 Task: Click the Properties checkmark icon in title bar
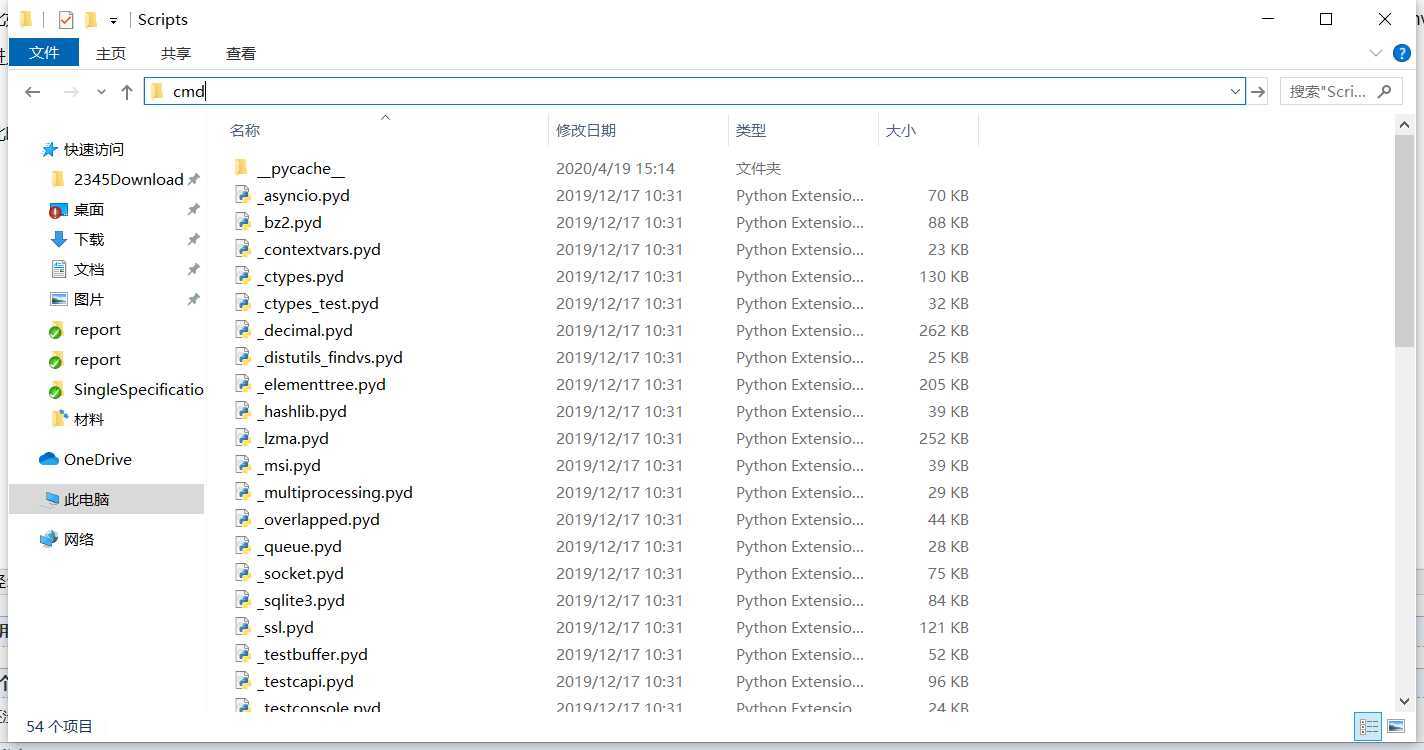tap(66, 20)
